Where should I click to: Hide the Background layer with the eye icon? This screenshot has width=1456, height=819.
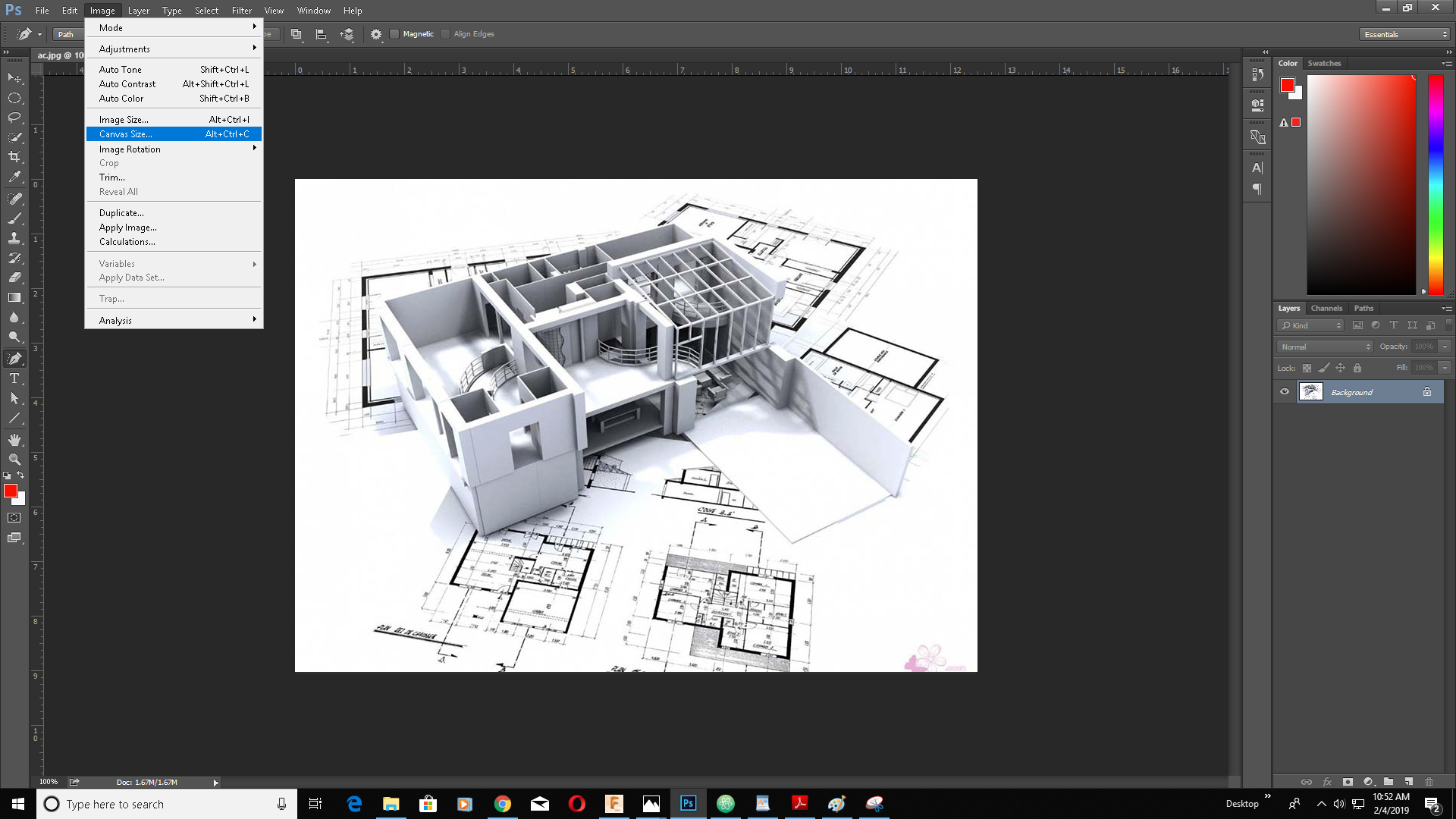(x=1285, y=392)
